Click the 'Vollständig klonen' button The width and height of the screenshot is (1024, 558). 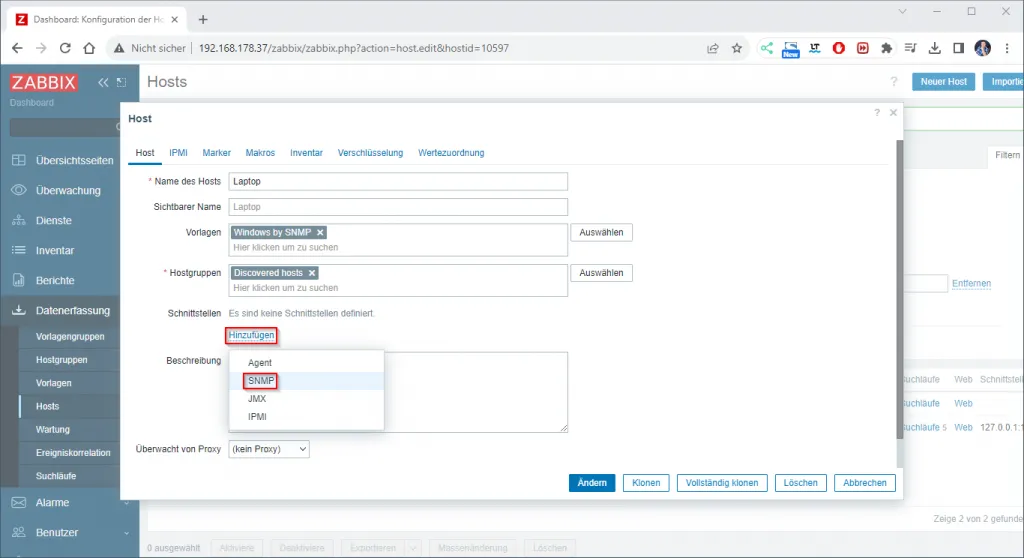tap(722, 482)
